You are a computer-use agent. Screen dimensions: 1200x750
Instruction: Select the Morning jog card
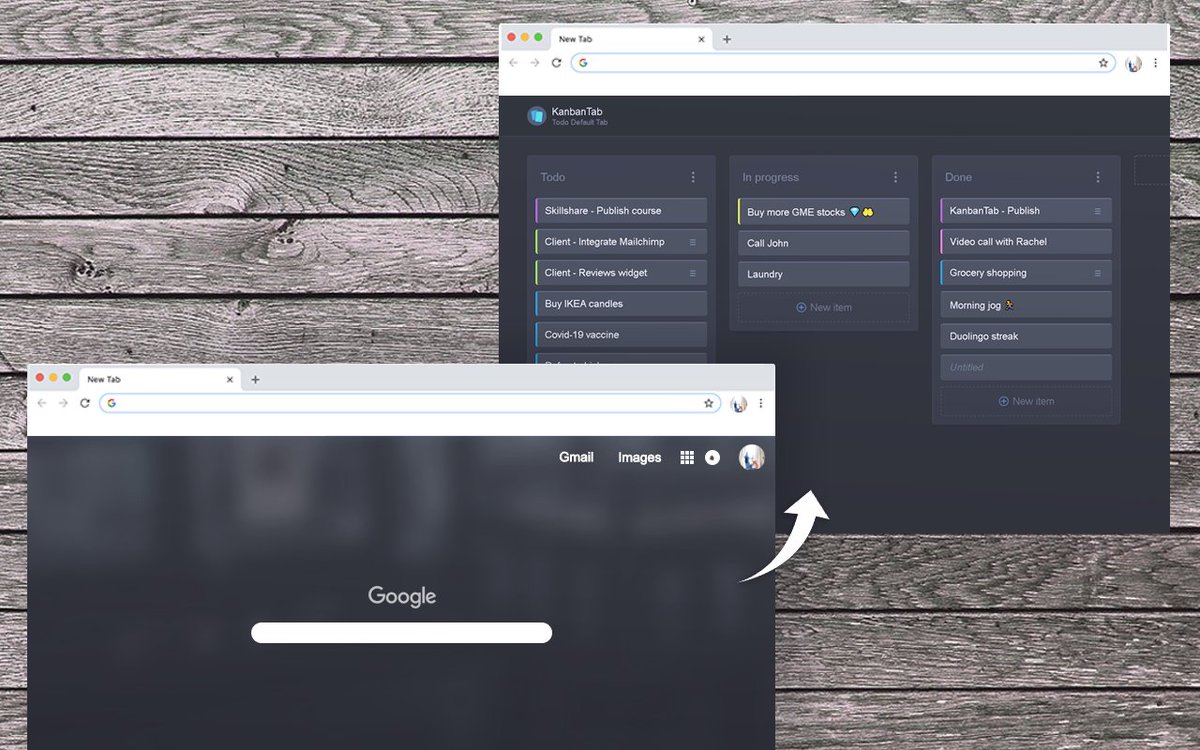click(1026, 305)
